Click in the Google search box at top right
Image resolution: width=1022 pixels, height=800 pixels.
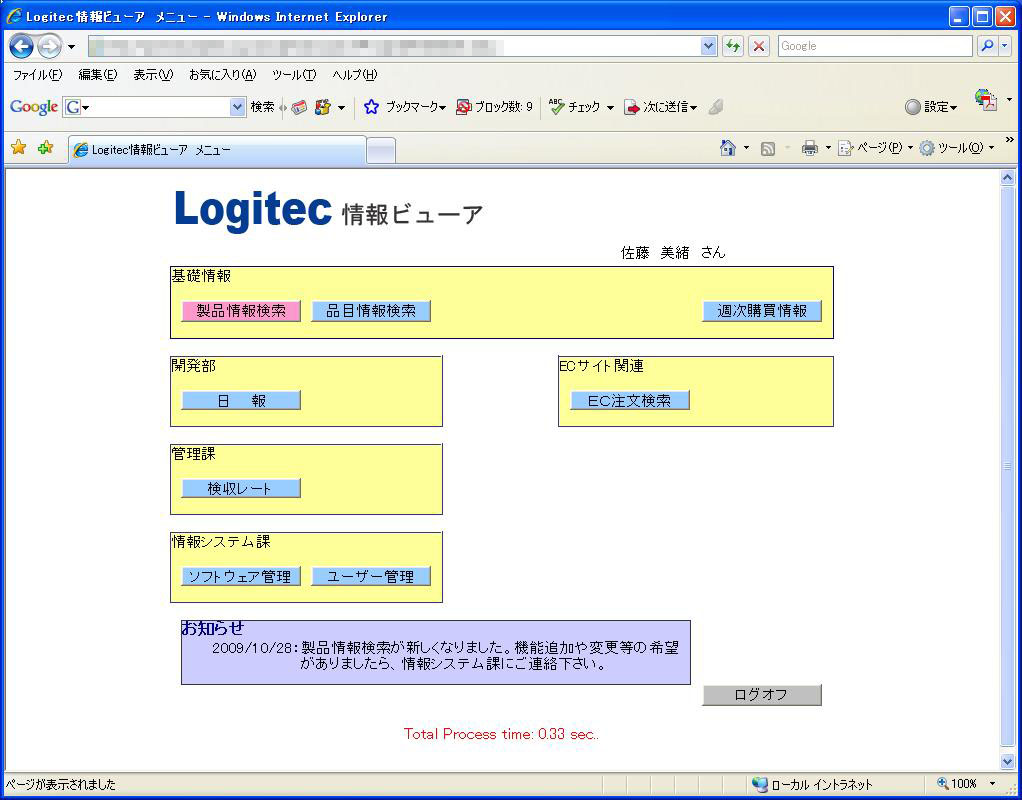(875, 46)
